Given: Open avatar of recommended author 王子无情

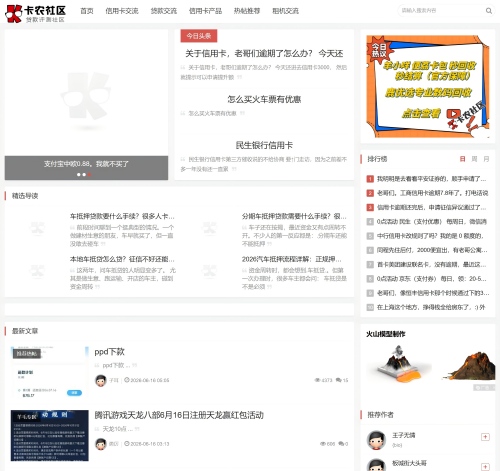Looking at the screenshot, I should coord(376,440).
